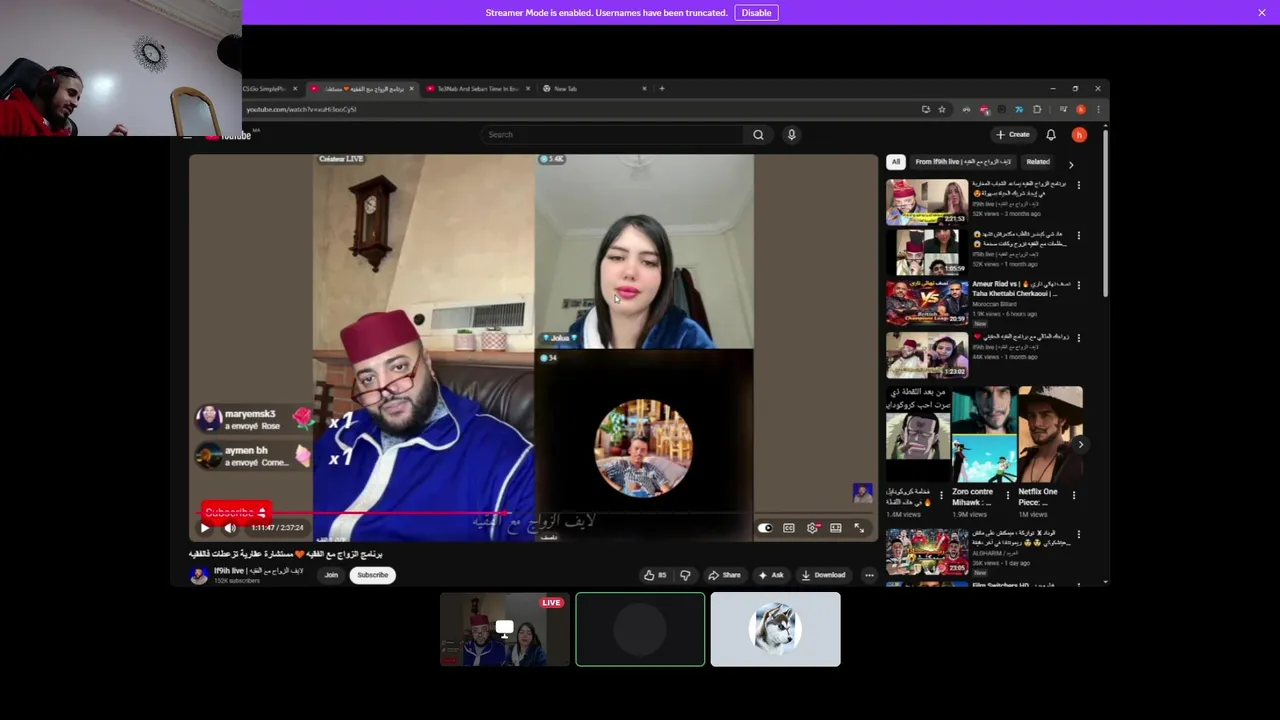Image resolution: width=1280 pixels, height=720 pixels.
Task: Dislike the video with thumbs down
Action: 685,575
